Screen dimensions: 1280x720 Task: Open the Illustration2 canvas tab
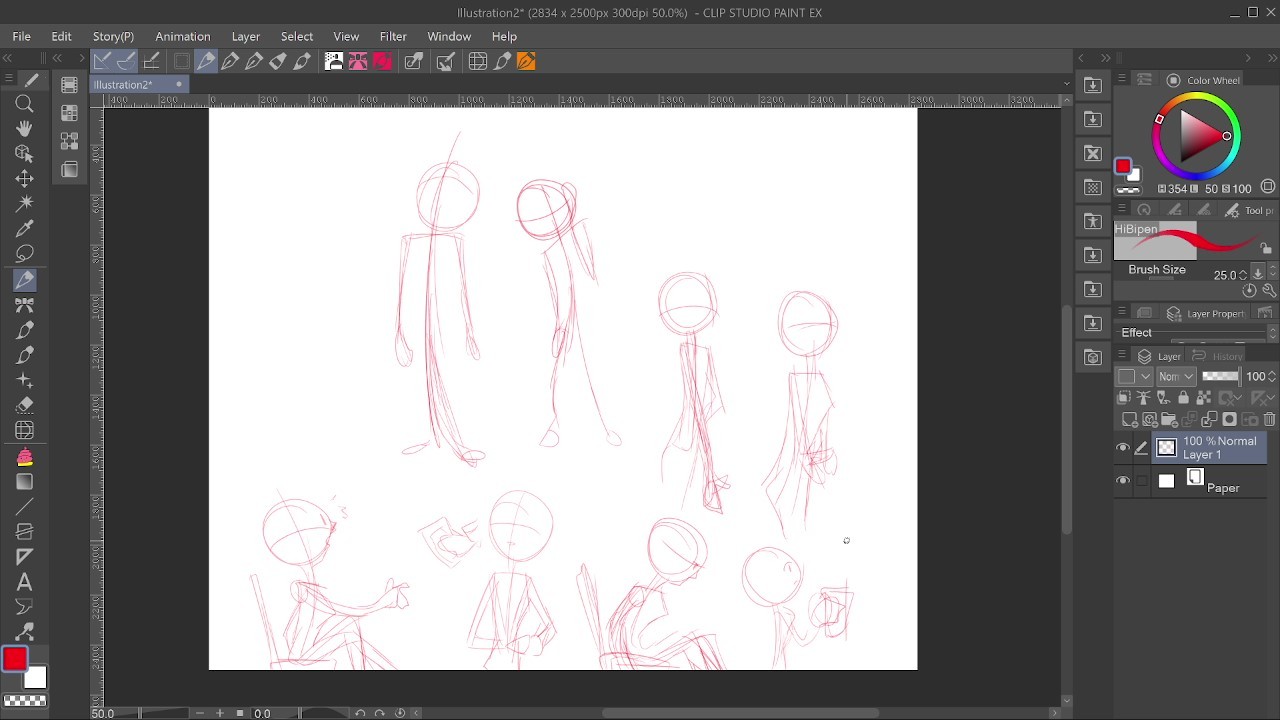point(123,85)
